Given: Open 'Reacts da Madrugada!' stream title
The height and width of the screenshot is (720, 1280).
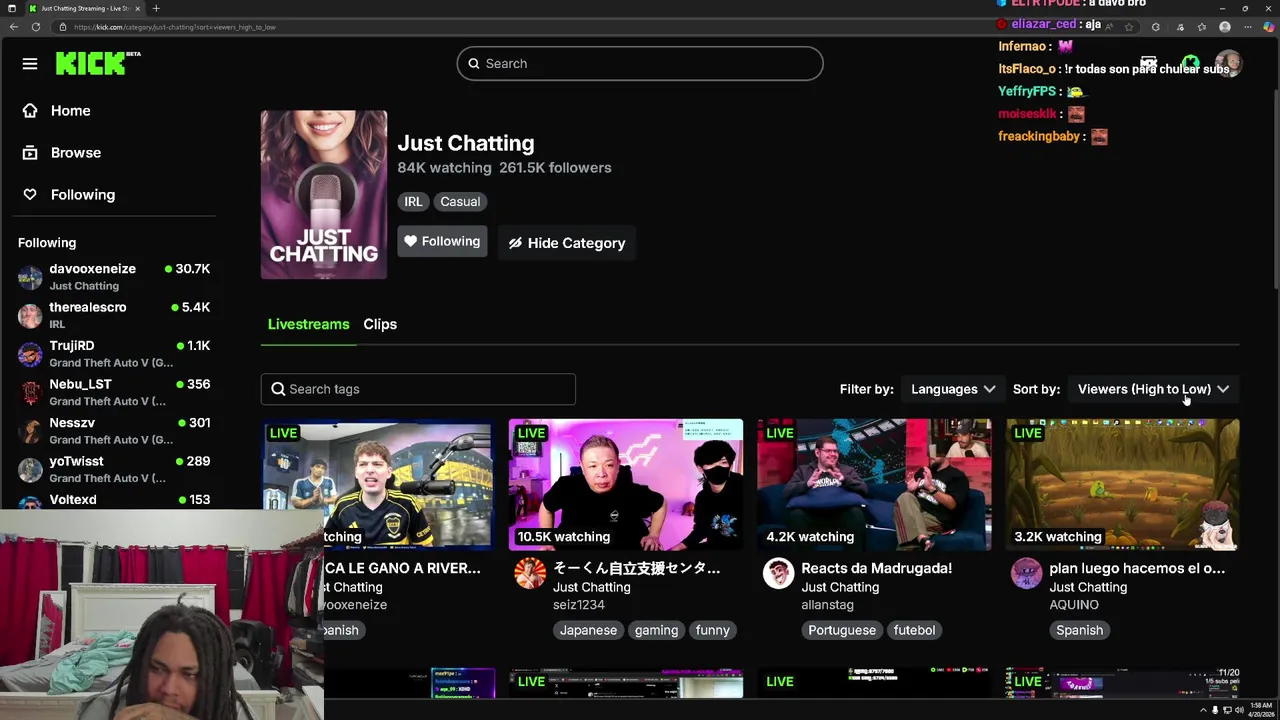Looking at the screenshot, I should coord(876,568).
